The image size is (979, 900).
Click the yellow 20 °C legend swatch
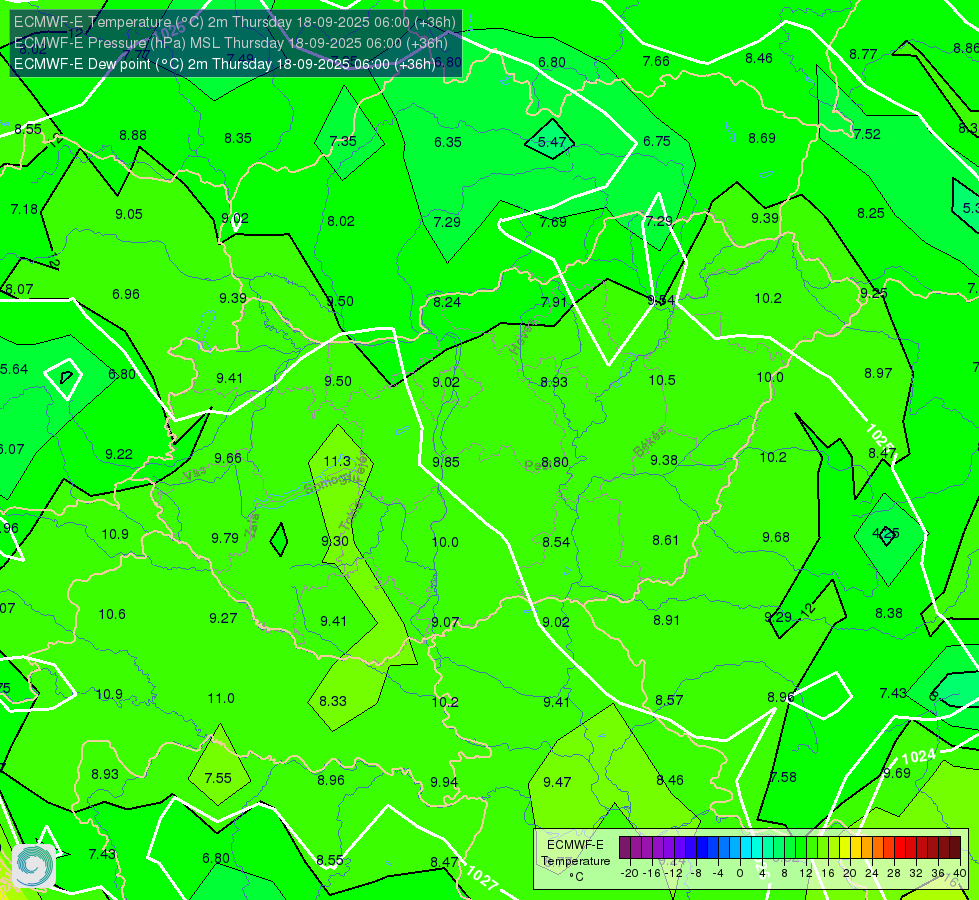point(845,848)
